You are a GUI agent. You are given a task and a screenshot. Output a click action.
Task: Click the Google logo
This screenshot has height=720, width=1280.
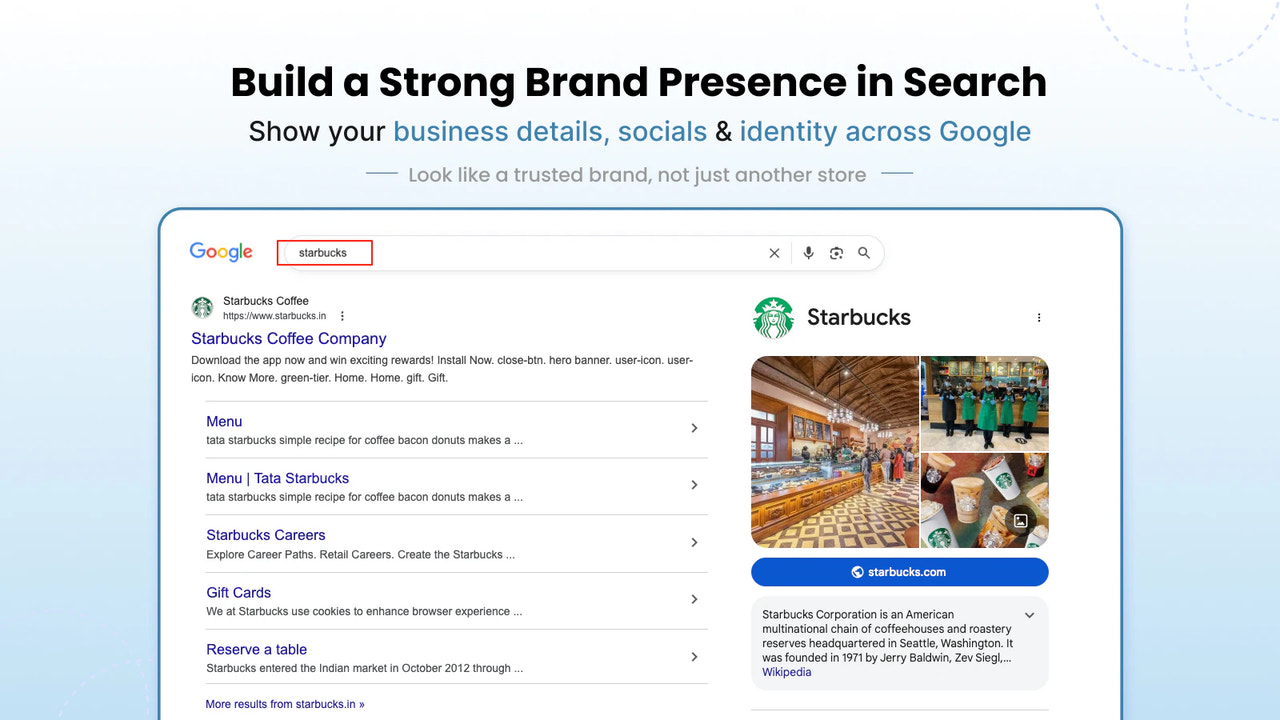221,252
